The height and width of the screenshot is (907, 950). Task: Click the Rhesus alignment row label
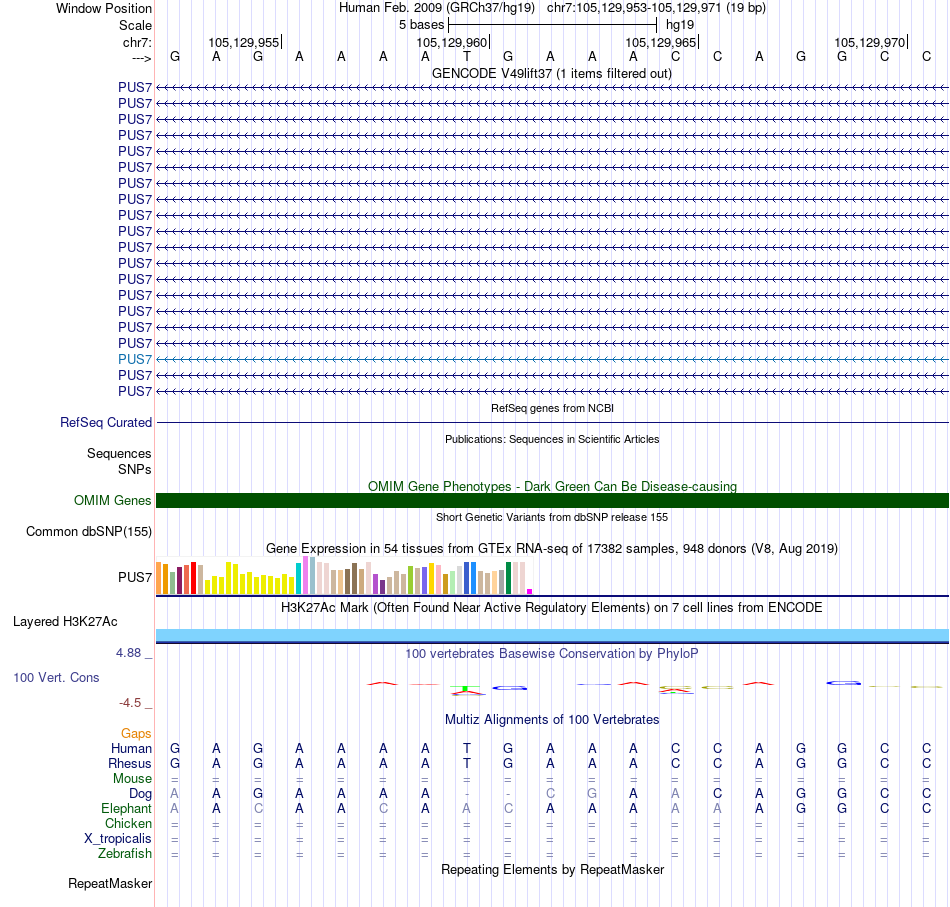coord(130,763)
